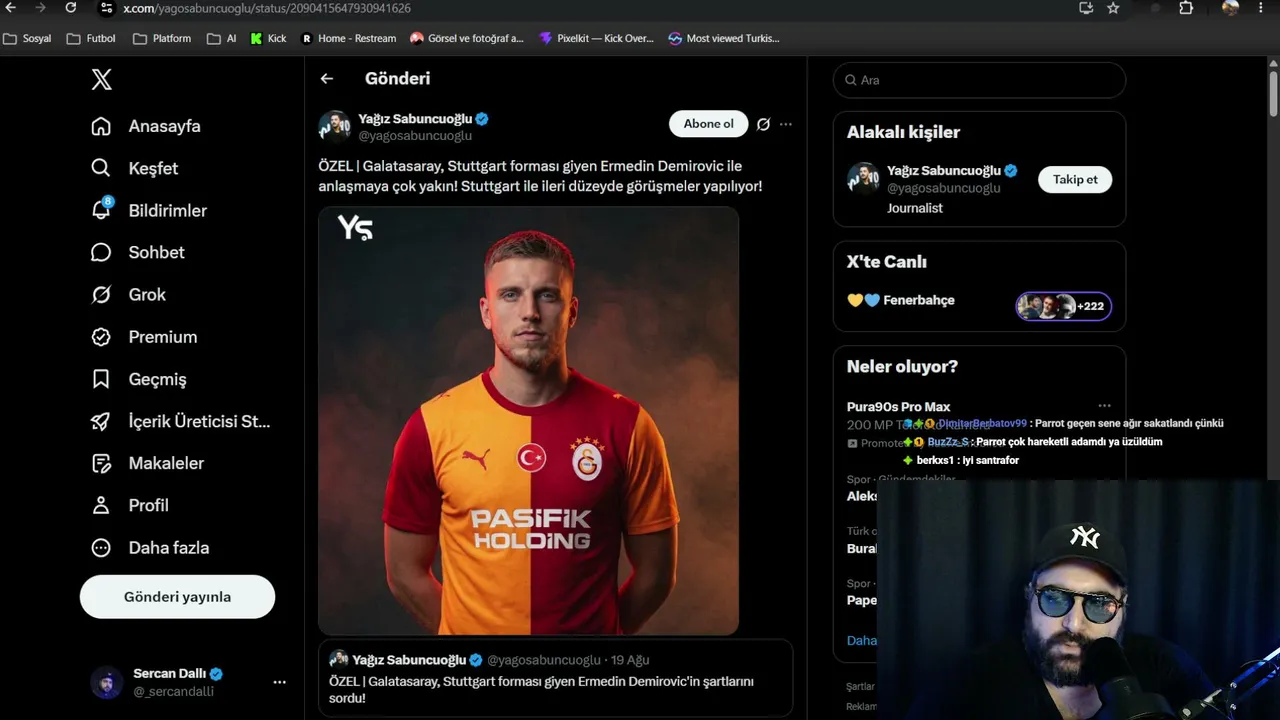The height and width of the screenshot is (720, 1280).
Task: Open Anasayfa home icon in sidebar
Action: tap(101, 126)
